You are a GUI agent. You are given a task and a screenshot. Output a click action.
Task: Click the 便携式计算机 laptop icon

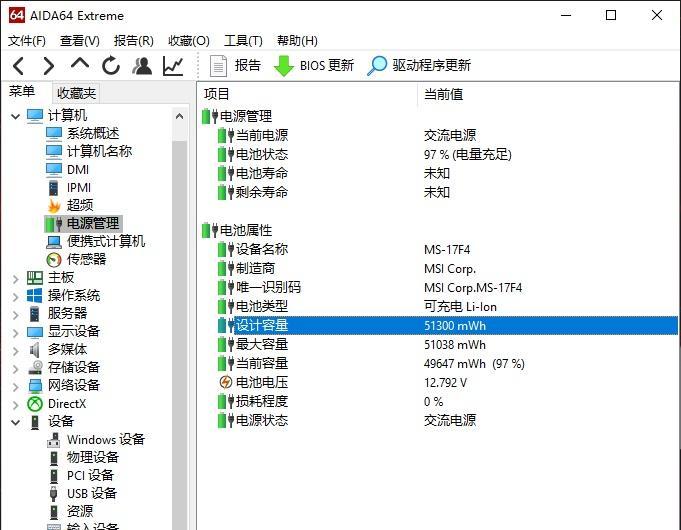tap(54, 242)
